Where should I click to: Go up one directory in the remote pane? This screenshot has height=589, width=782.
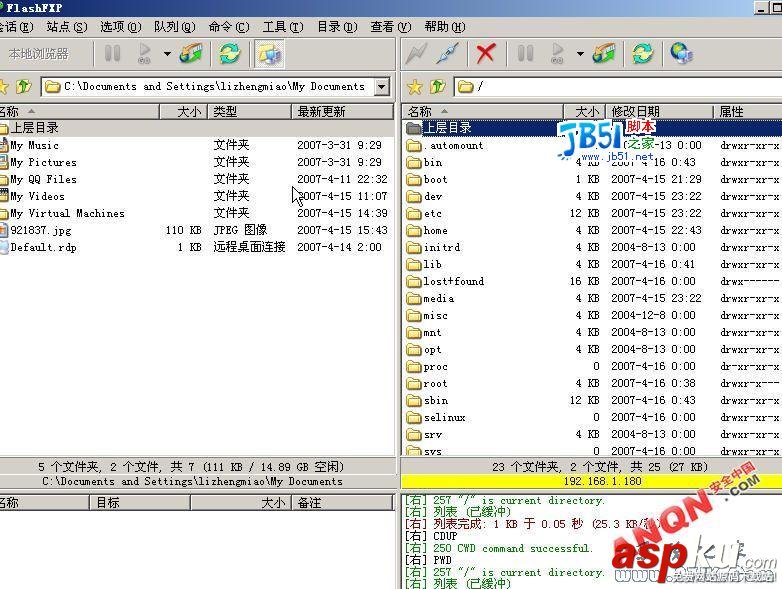pos(437,87)
